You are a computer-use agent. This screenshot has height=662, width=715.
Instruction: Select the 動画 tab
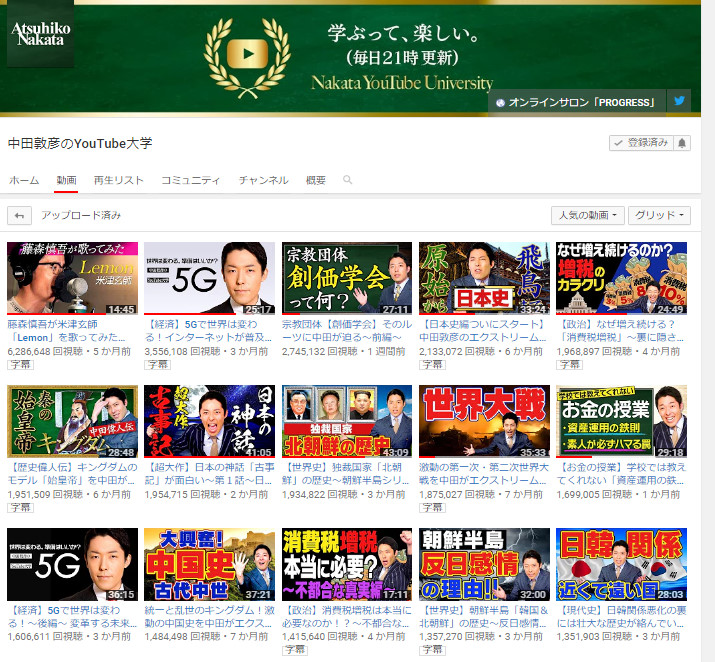(66, 181)
